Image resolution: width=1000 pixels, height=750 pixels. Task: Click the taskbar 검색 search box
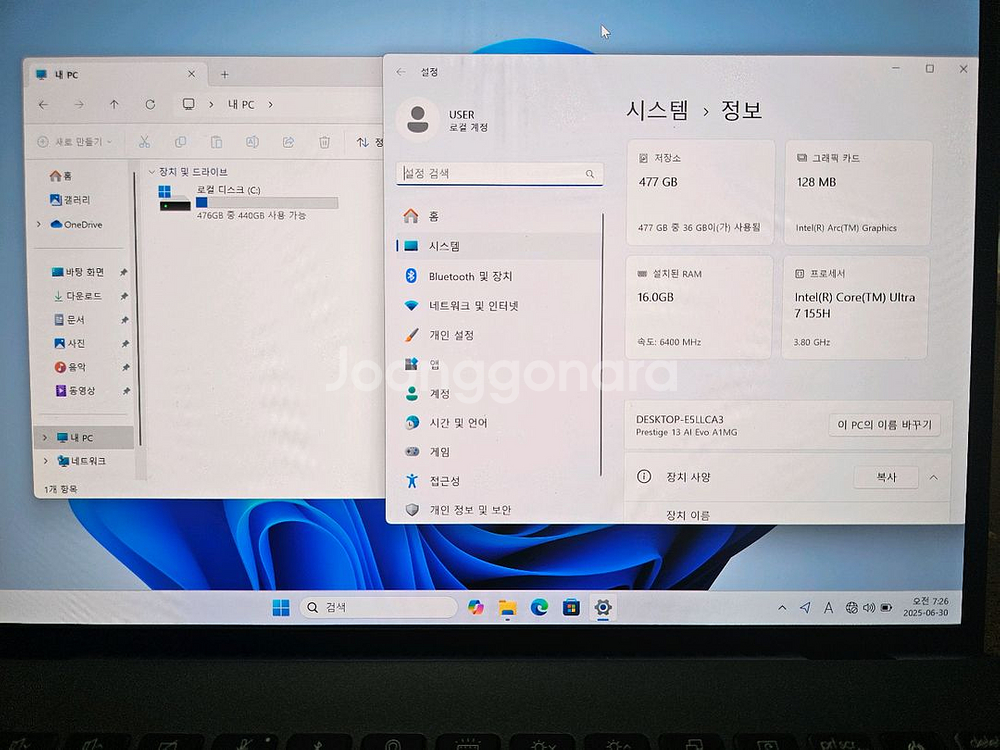click(378, 608)
